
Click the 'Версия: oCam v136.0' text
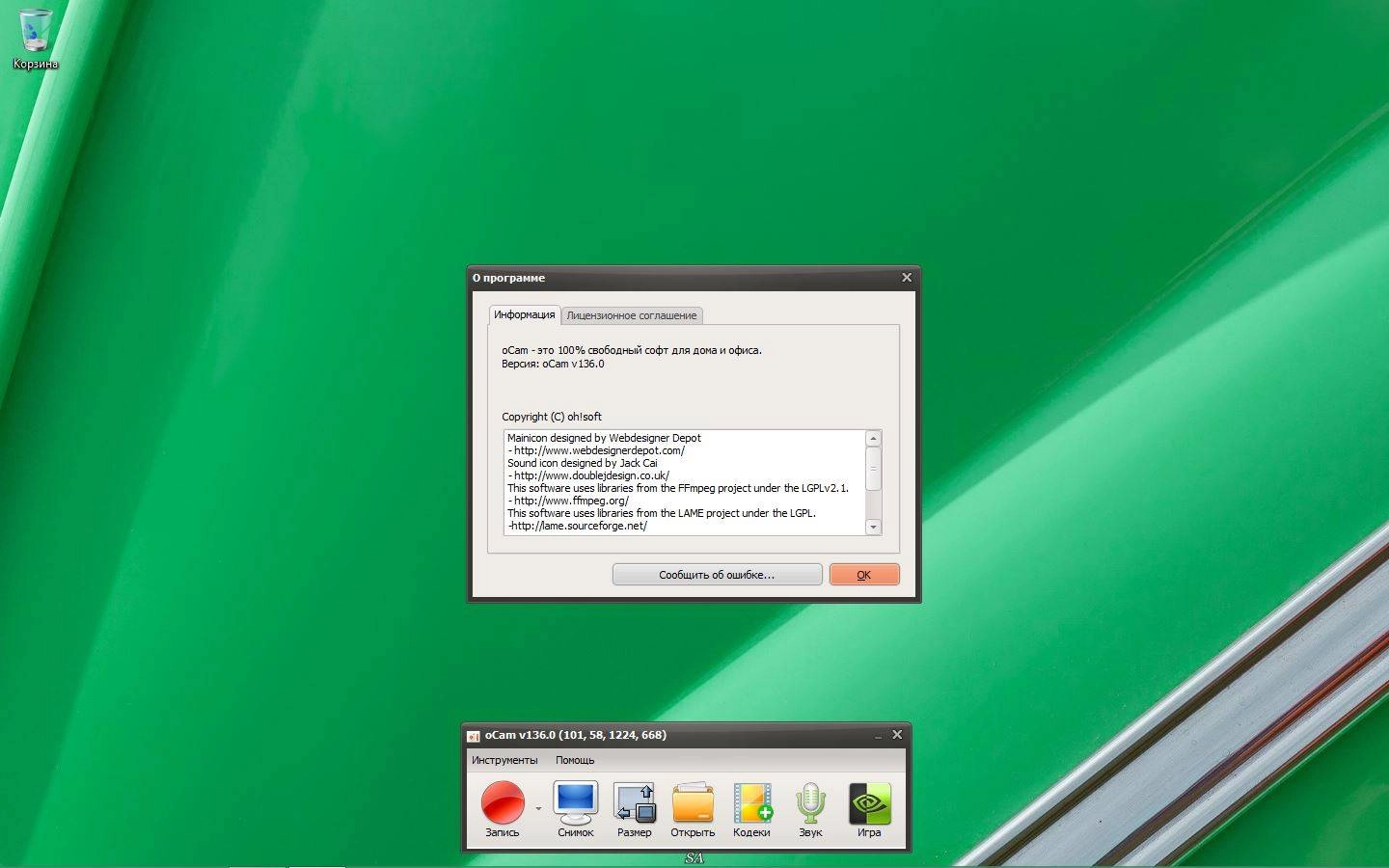(553, 364)
